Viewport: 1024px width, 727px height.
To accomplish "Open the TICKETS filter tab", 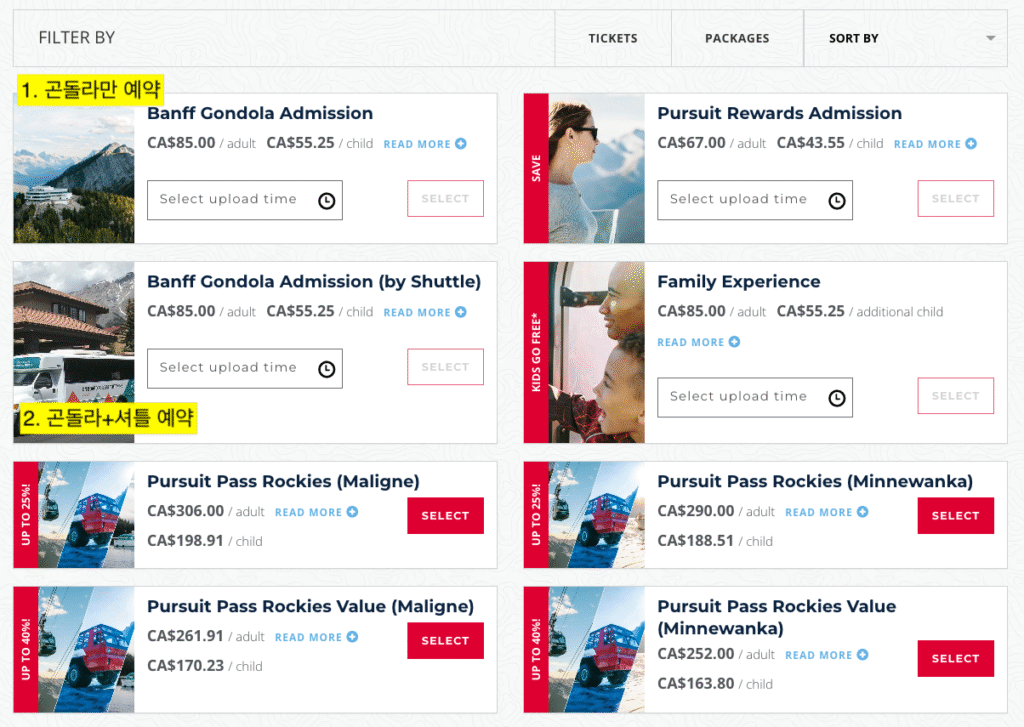I will click(x=613, y=38).
